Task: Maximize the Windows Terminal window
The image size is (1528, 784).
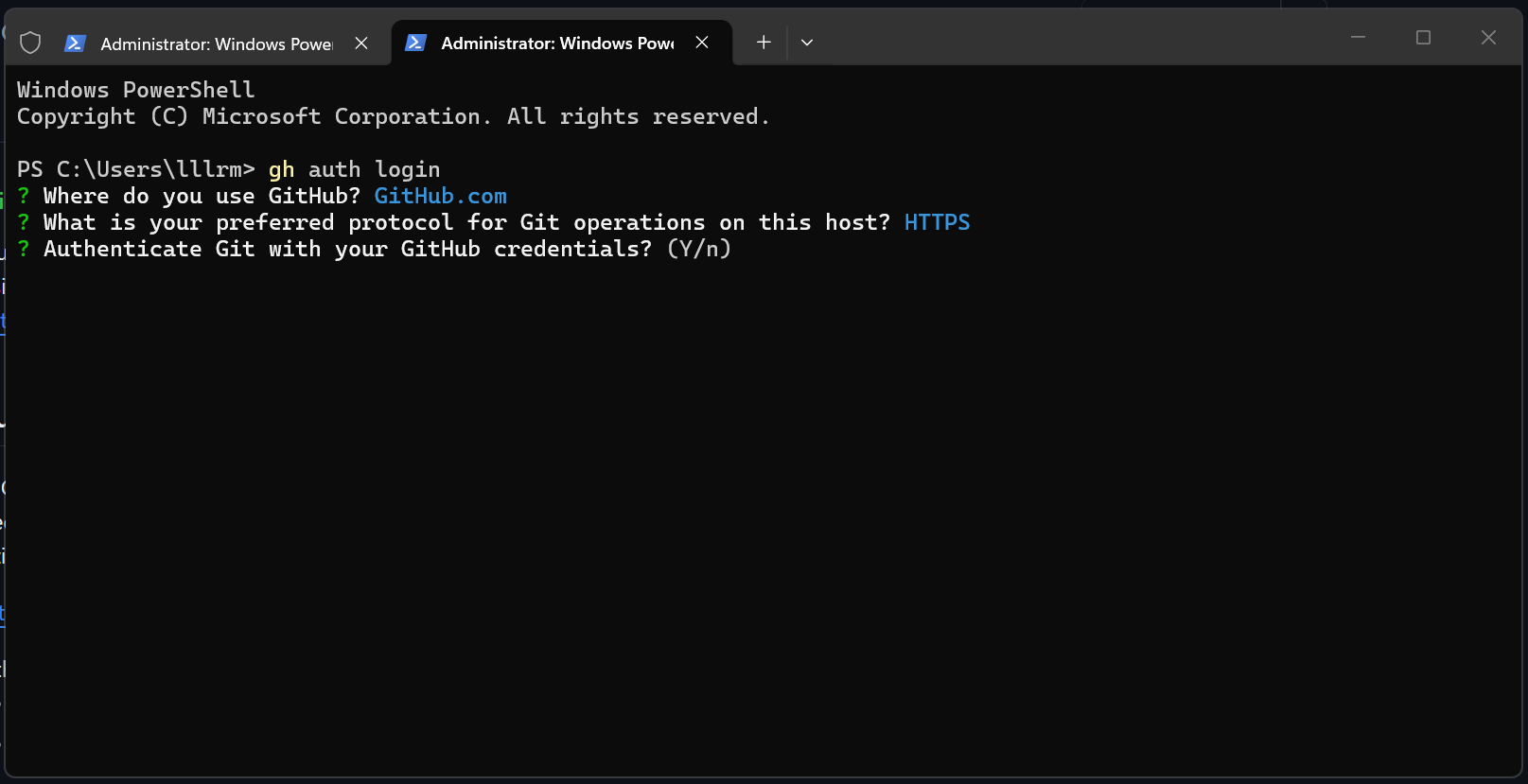Action: [x=1423, y=38]
